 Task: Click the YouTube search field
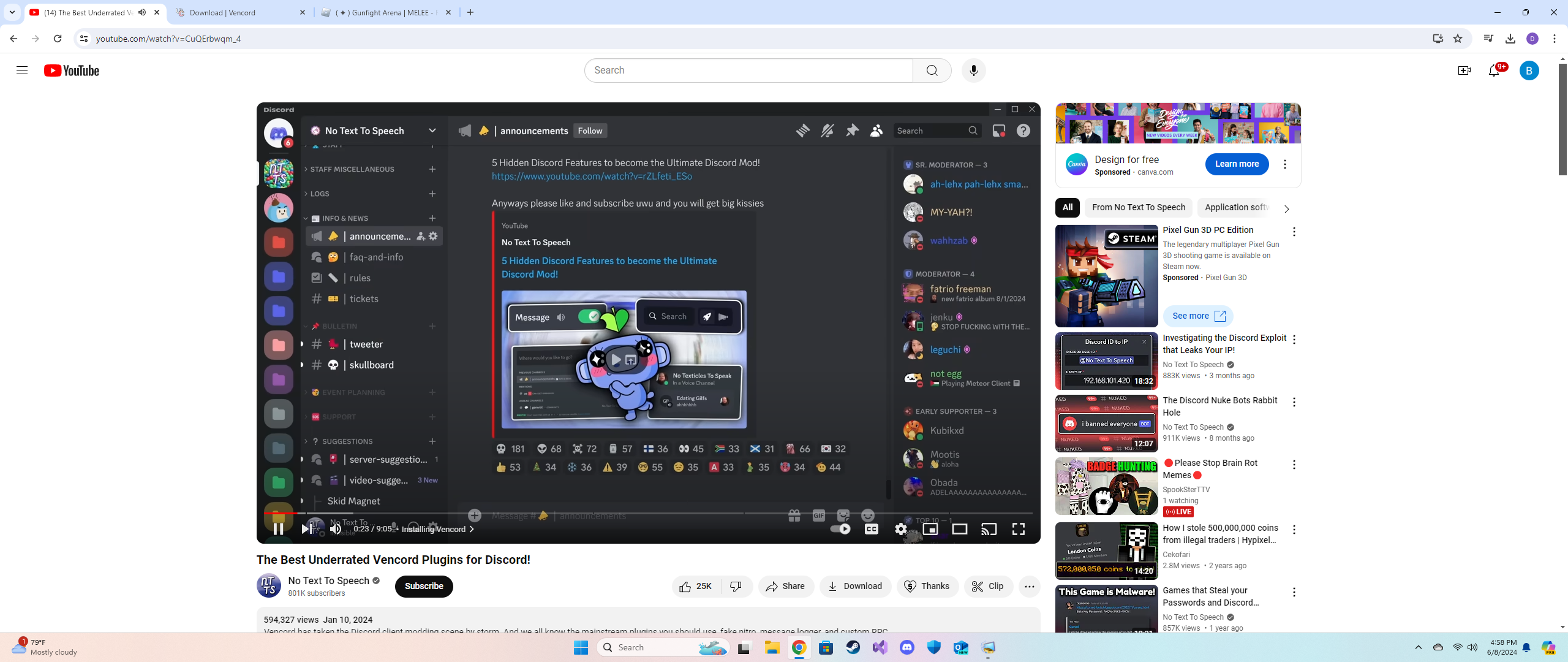pyautogui.click(x=747, y=70)
